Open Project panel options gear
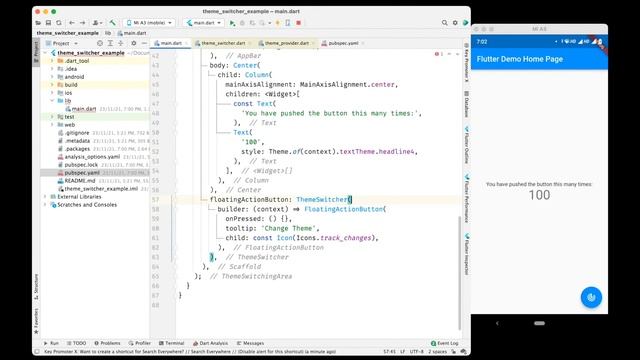This screenshot has height=360, width=640. click(133, 43)
